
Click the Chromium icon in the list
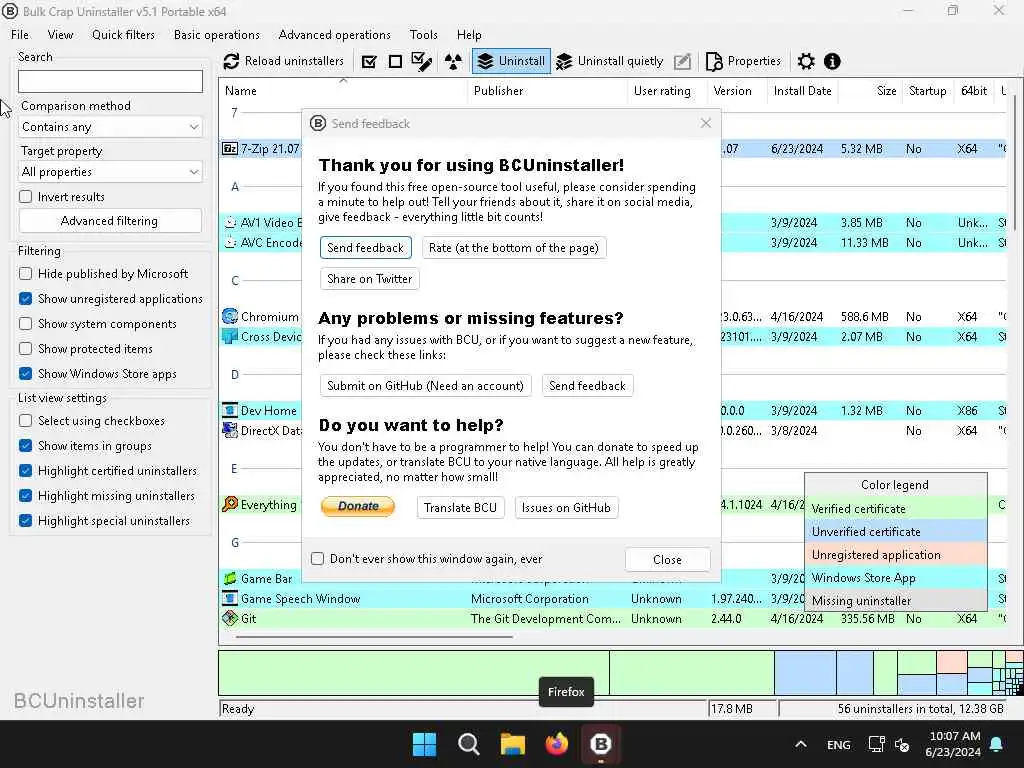(230, 317)
